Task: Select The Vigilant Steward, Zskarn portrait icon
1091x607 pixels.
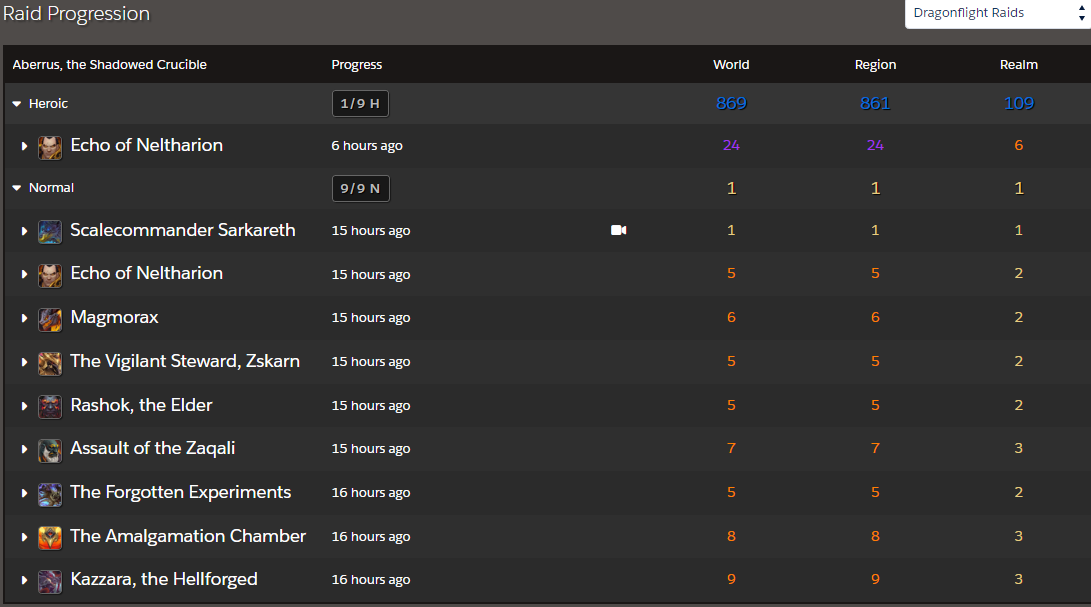Action: 49,362
